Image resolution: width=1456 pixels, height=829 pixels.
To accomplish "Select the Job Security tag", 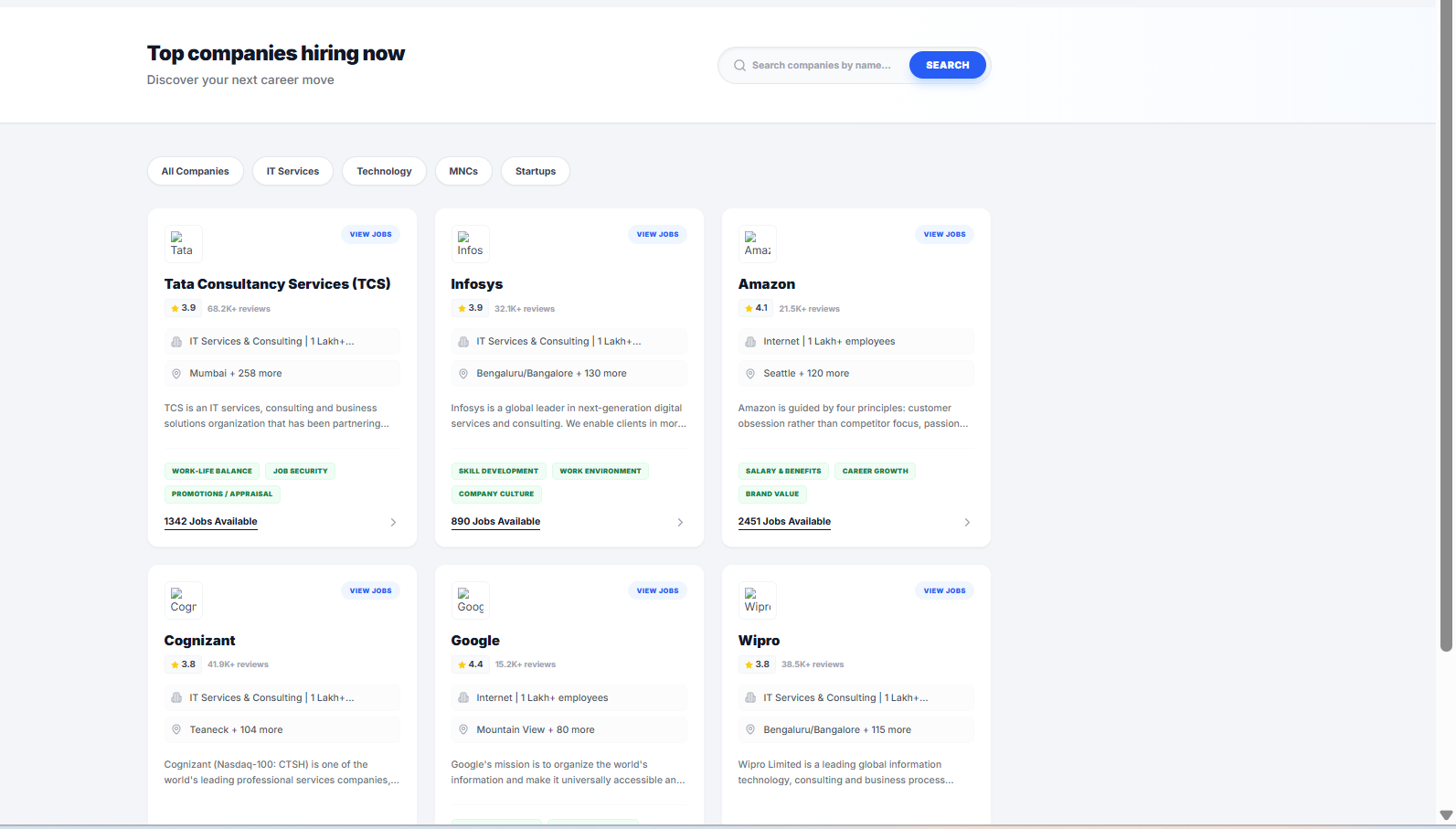I will click(x=300, y=472).
